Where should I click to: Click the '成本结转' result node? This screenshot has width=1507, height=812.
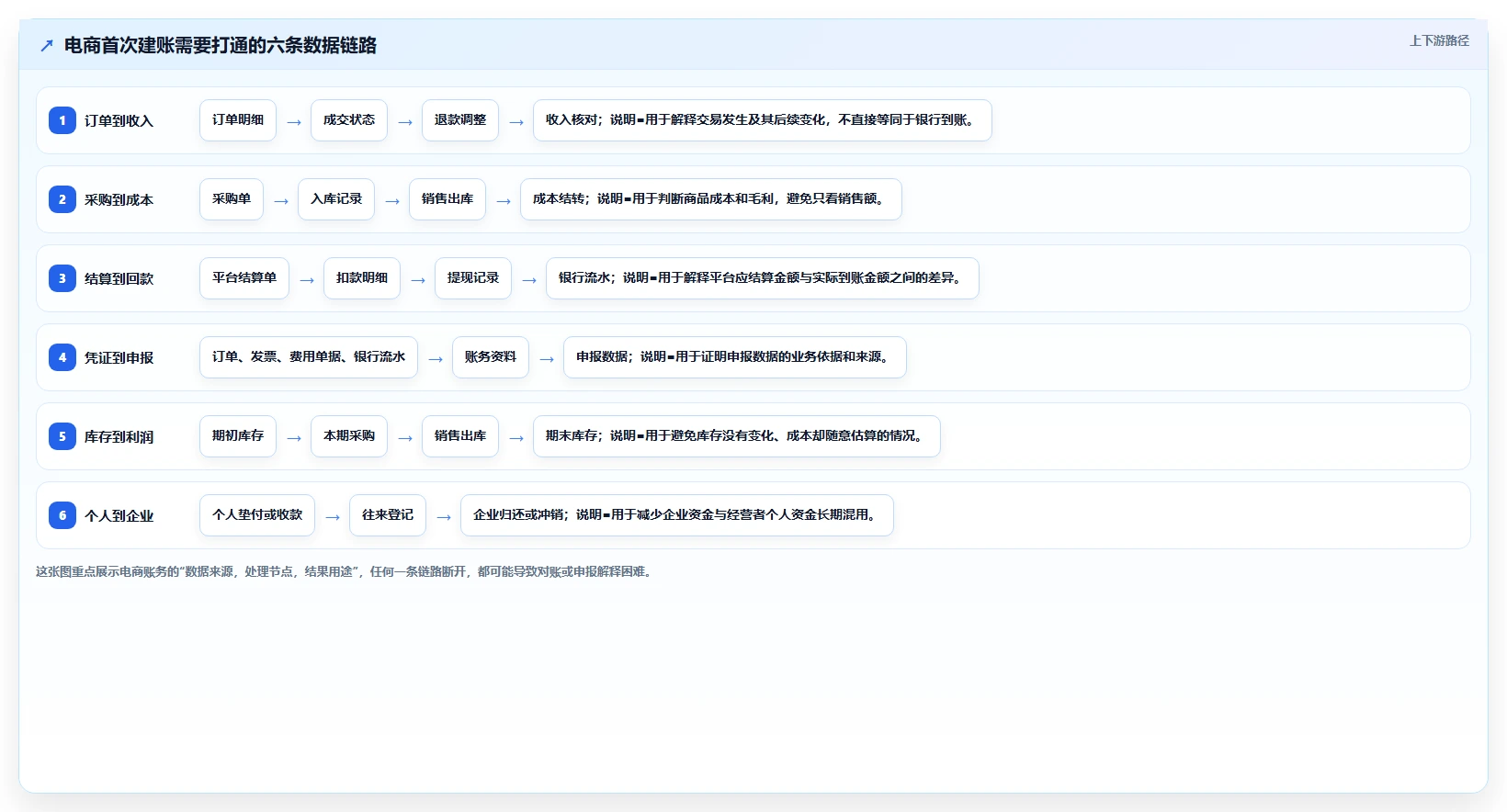(711, 199)
